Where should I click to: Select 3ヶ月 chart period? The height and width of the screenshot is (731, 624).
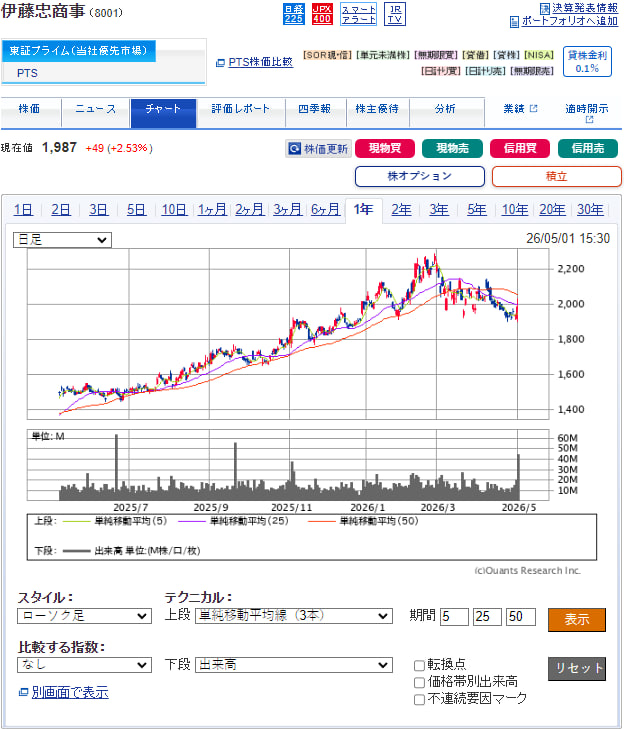[287, 210]
